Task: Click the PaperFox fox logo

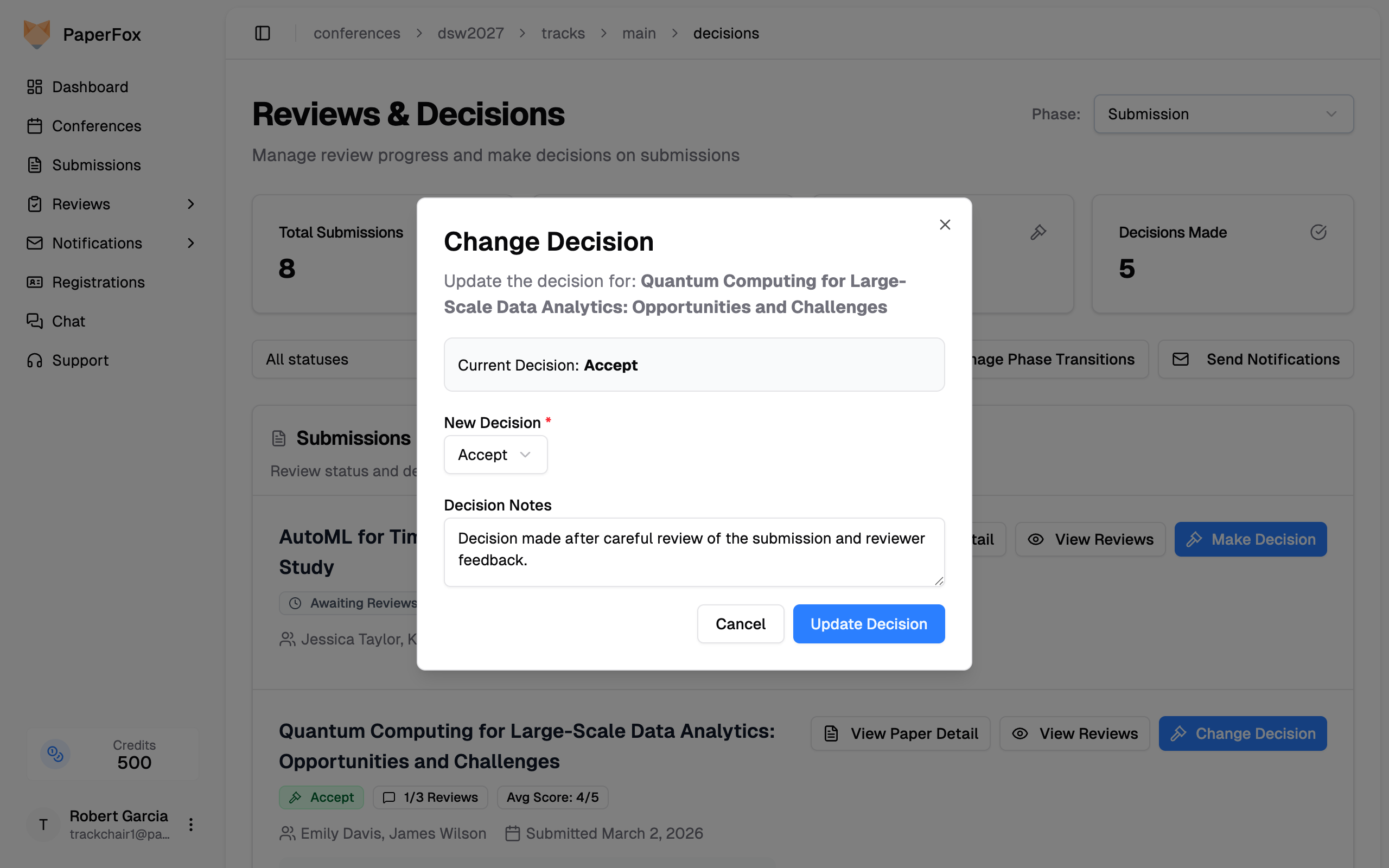Action: point(37,34)
